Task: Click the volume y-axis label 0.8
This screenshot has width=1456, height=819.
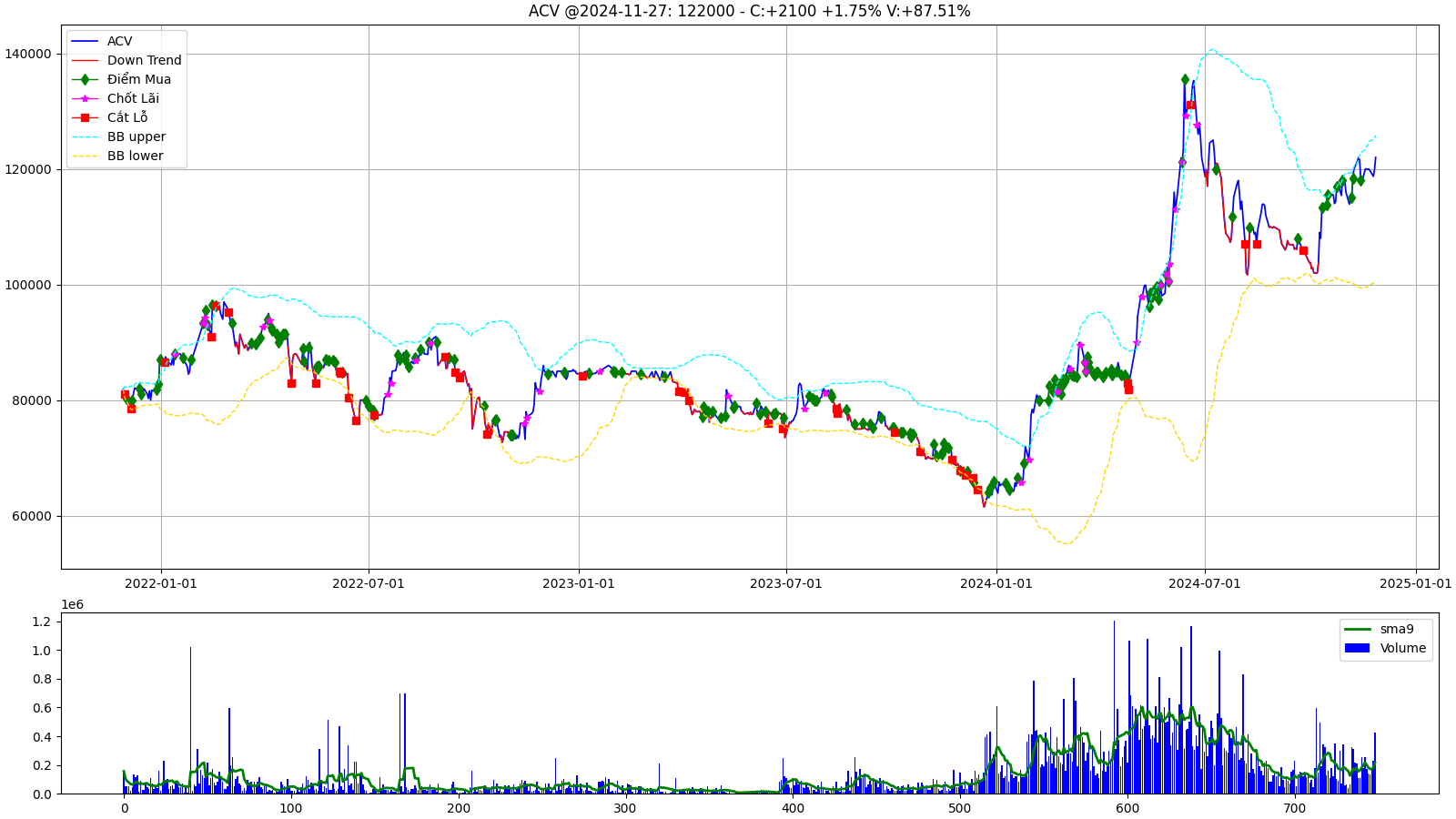Action: (x=42, y=679)
